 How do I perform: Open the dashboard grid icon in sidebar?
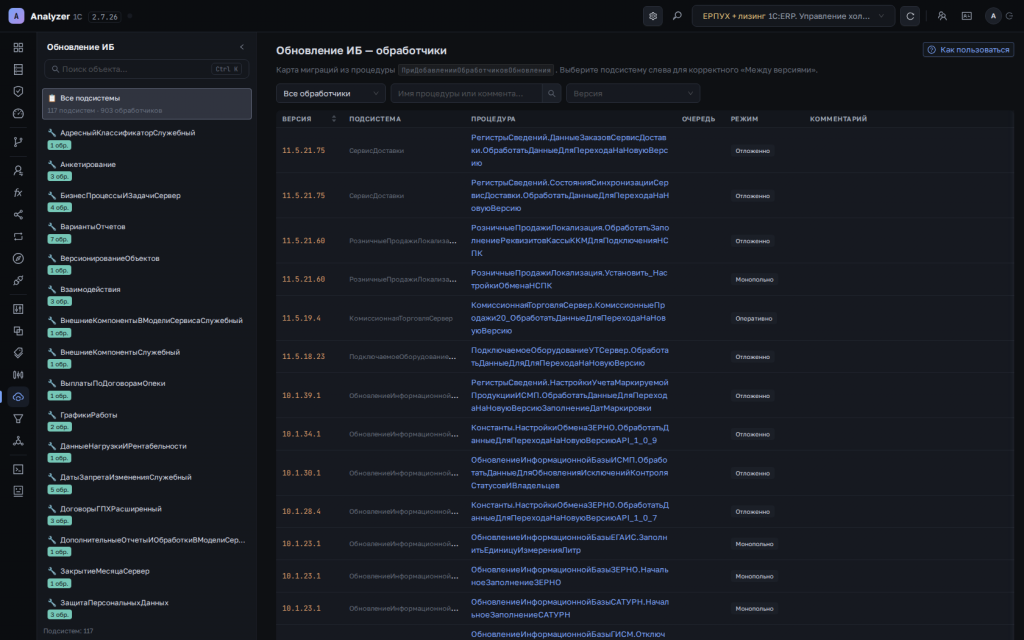(18, 47)
